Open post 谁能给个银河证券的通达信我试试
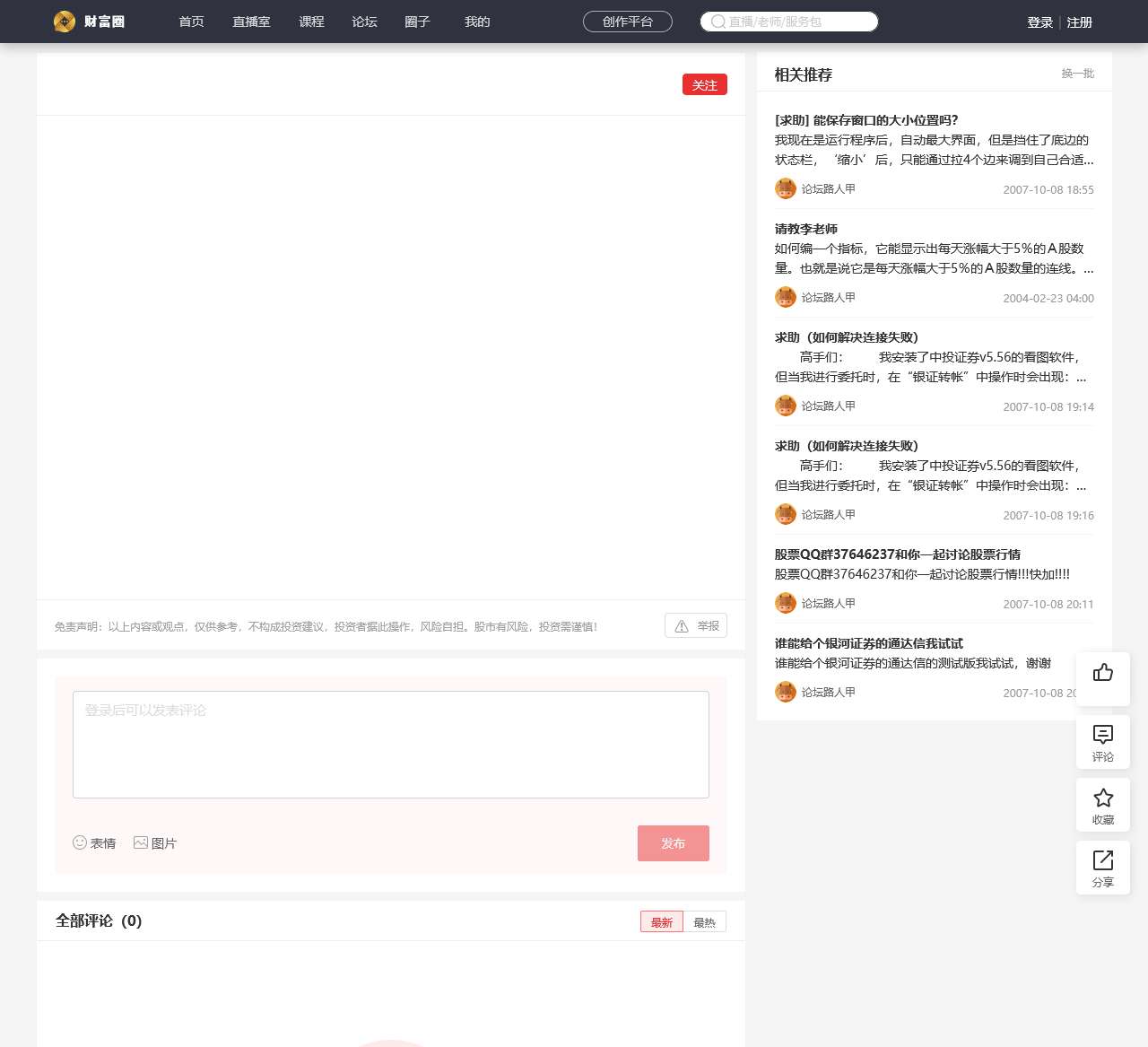Viewport: 1148px width, 1047px height. click(869, 643)
